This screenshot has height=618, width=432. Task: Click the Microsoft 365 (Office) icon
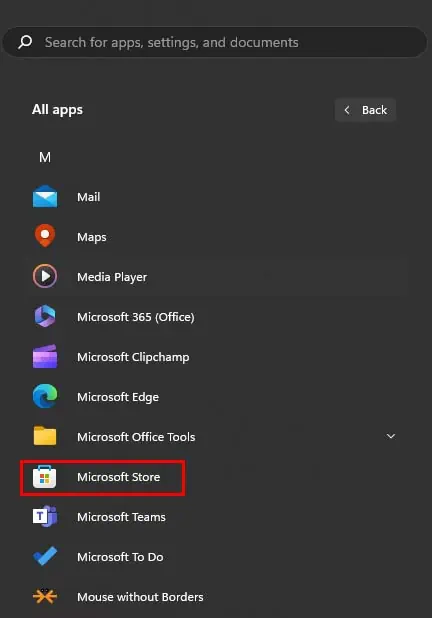point(45,316)
